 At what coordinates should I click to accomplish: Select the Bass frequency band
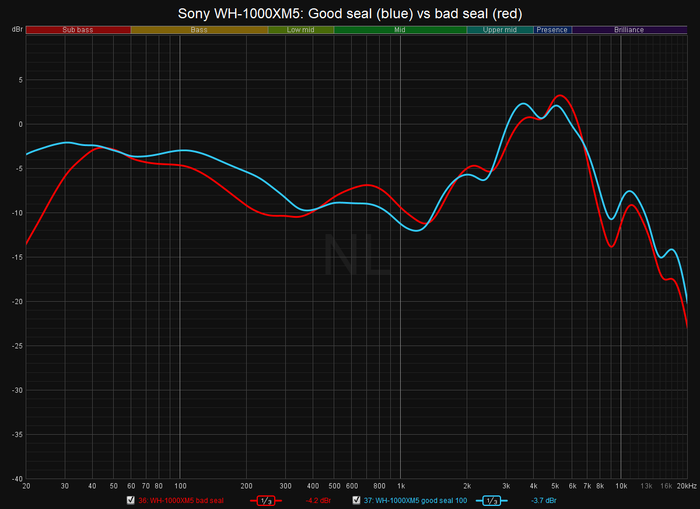(x=199, y=30)
